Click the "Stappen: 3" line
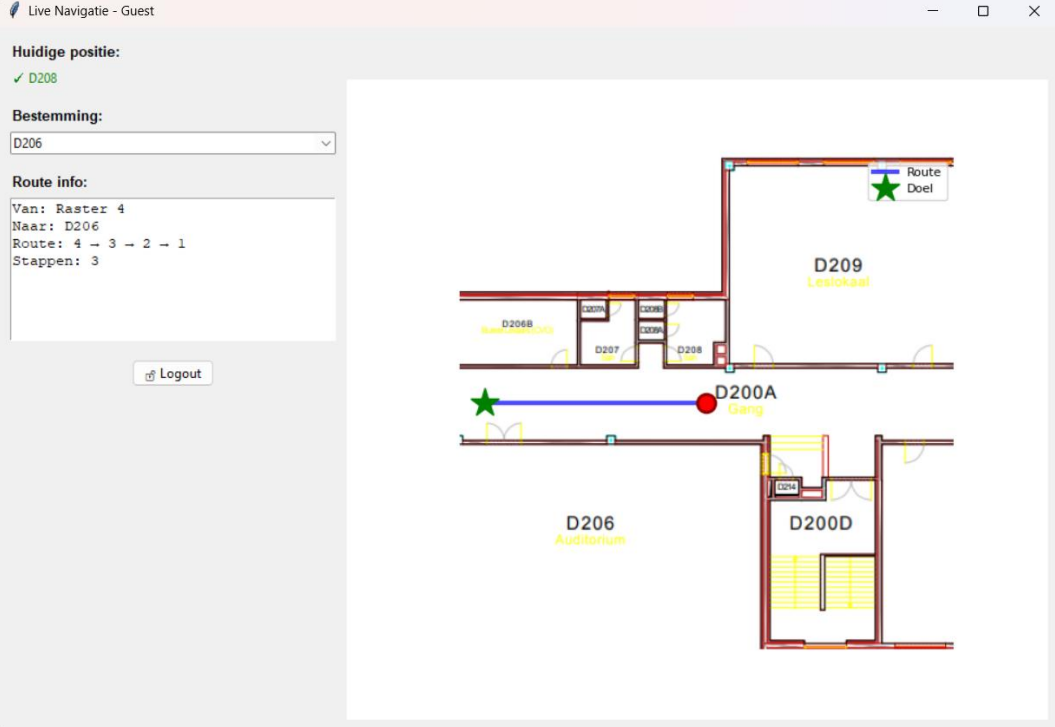Viewport: 1055px width, 727px height. (56, 261)
